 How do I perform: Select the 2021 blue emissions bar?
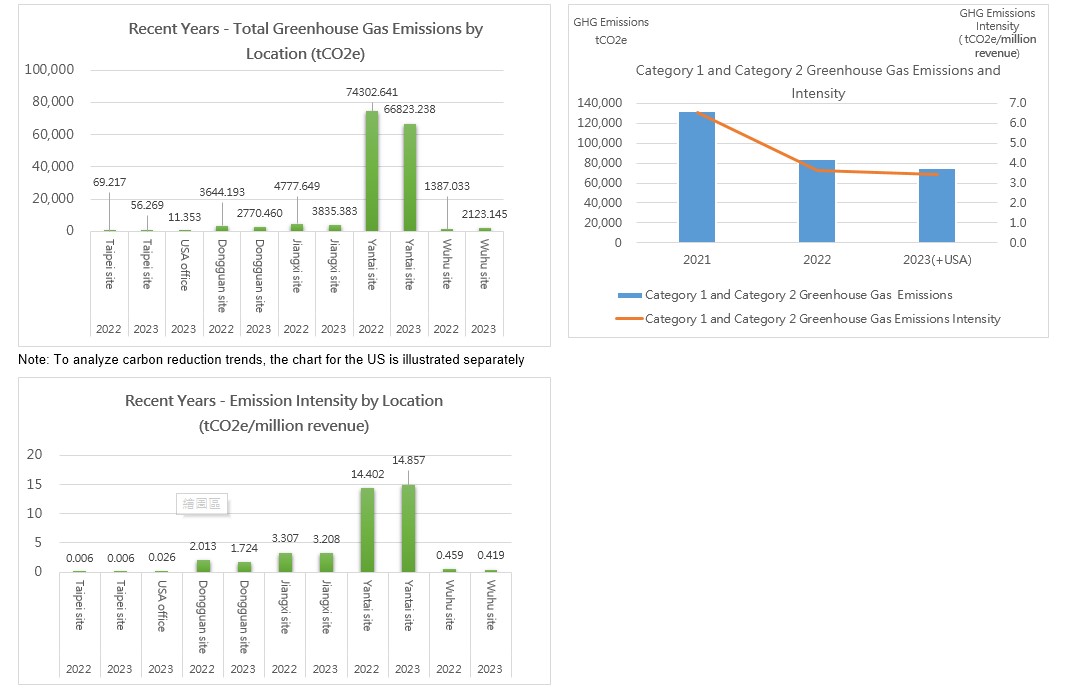[696, 177]
